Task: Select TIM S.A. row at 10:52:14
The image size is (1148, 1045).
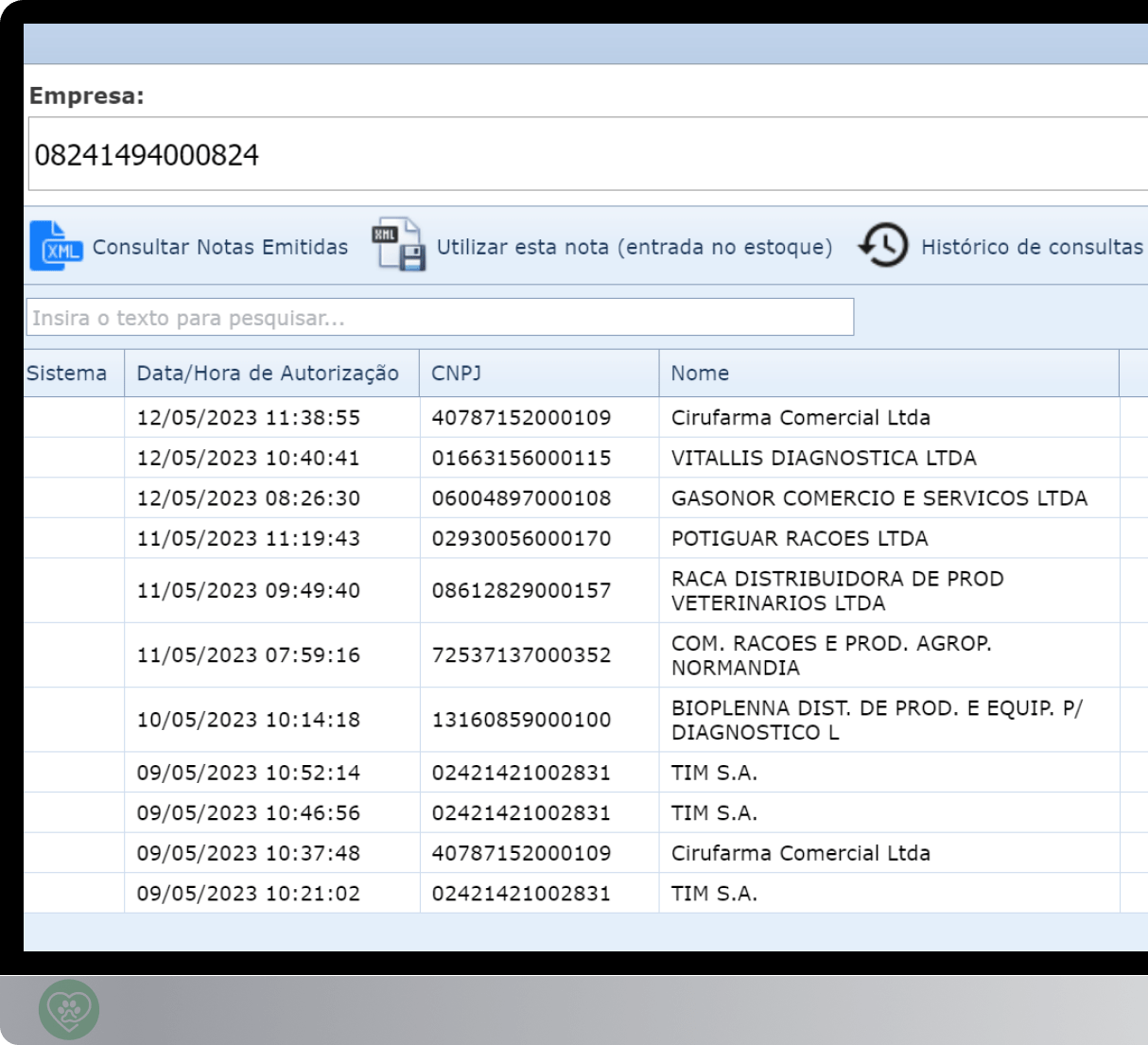Action: coord(714,773)
